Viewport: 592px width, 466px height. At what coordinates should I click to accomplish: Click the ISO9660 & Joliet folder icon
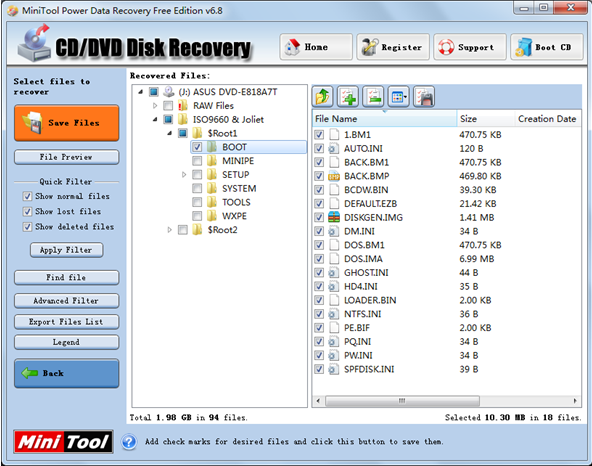point(183,119)
